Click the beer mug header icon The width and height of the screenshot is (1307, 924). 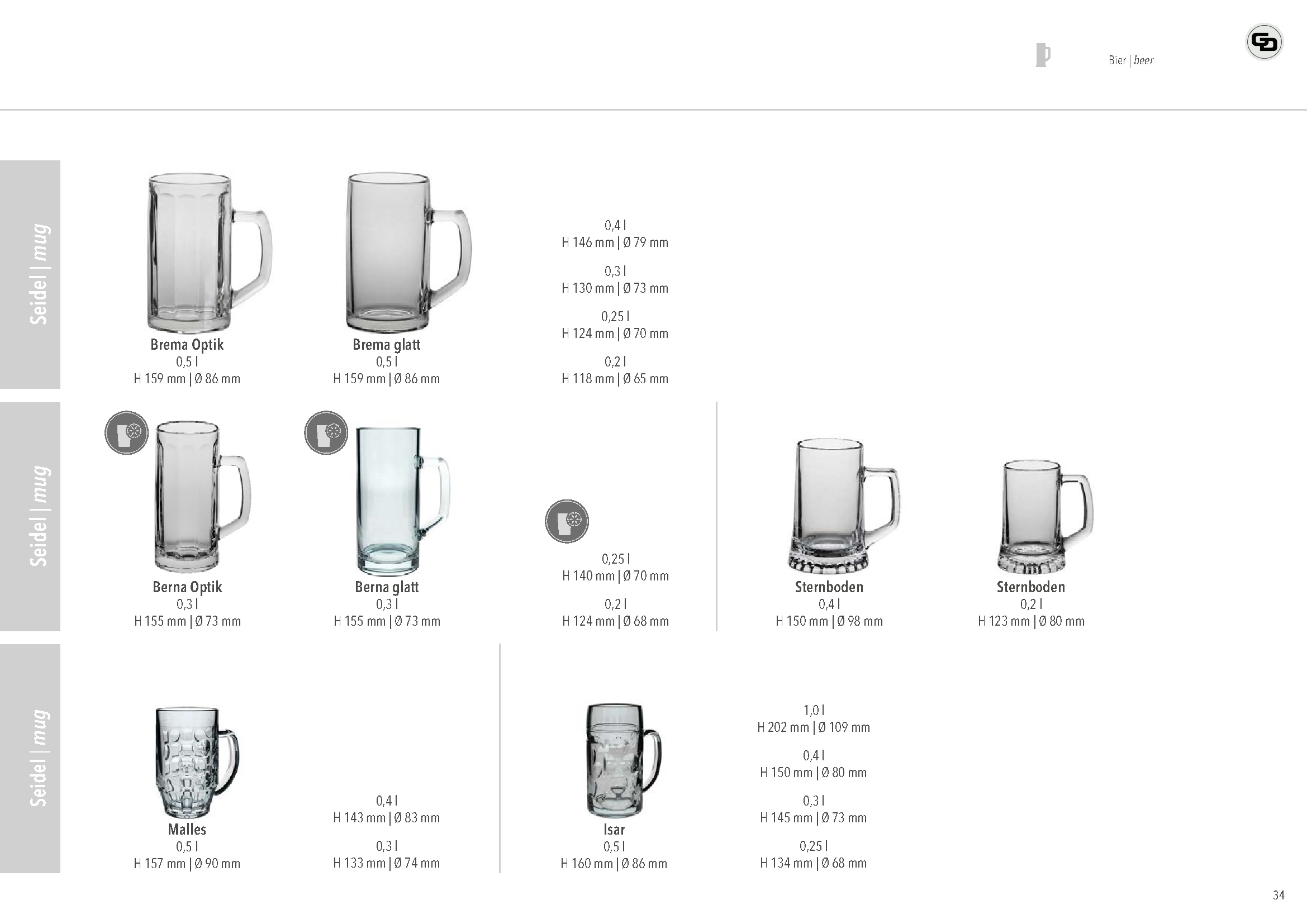click(x=1043, y=55)
